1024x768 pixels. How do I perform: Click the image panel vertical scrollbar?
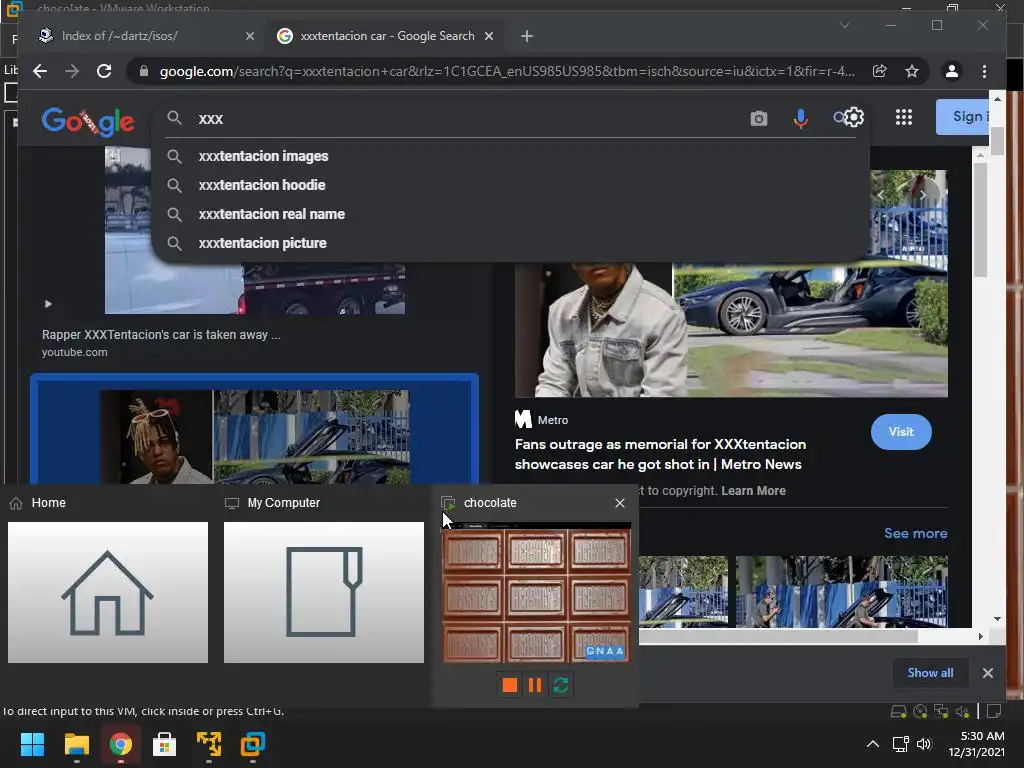pyautogui.click(x=980, y=220)
